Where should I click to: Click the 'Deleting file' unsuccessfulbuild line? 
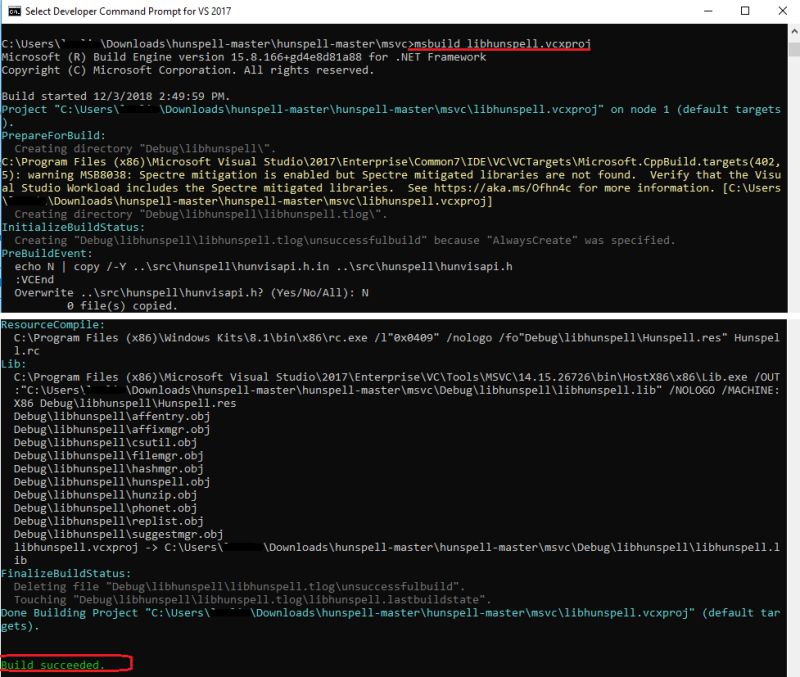tap(239, 586)
